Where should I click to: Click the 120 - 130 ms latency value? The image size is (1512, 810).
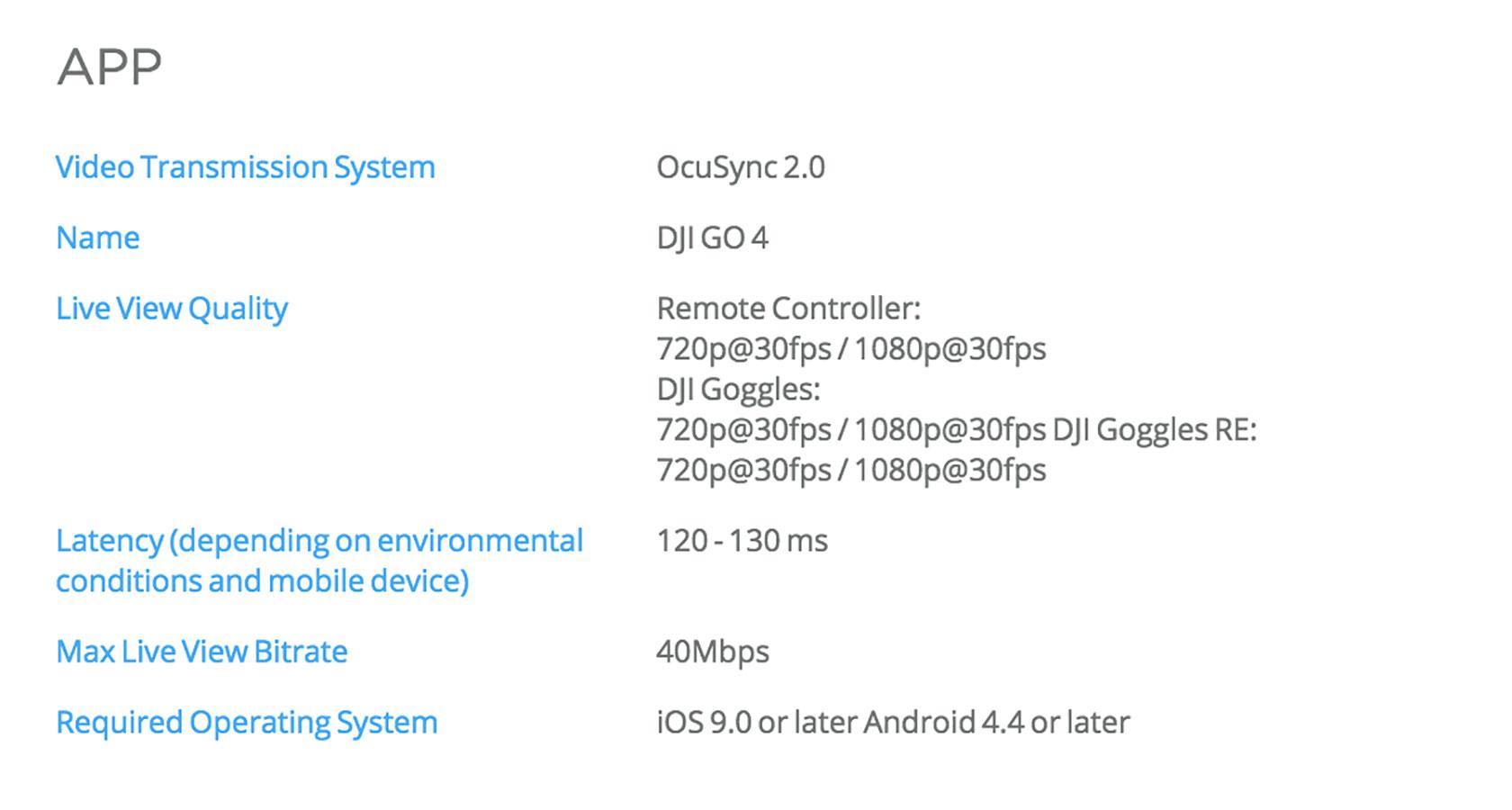coord(742,541)
